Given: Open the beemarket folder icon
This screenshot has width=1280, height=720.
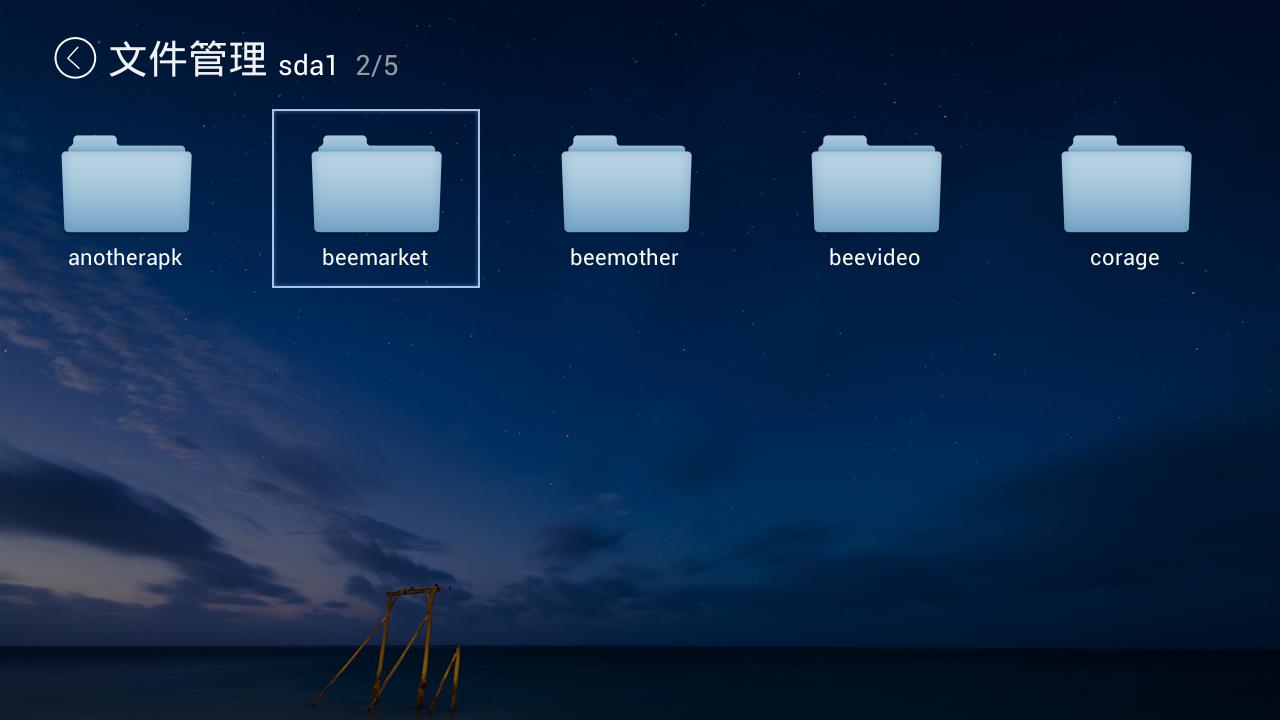Looking at the screenshot, I should 376,185.
